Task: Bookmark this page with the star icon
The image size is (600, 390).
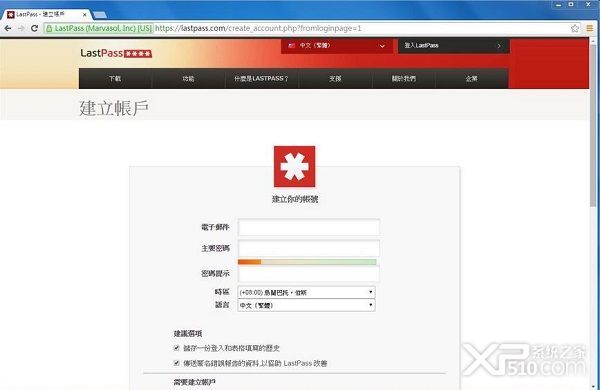Action: [575, 28]
